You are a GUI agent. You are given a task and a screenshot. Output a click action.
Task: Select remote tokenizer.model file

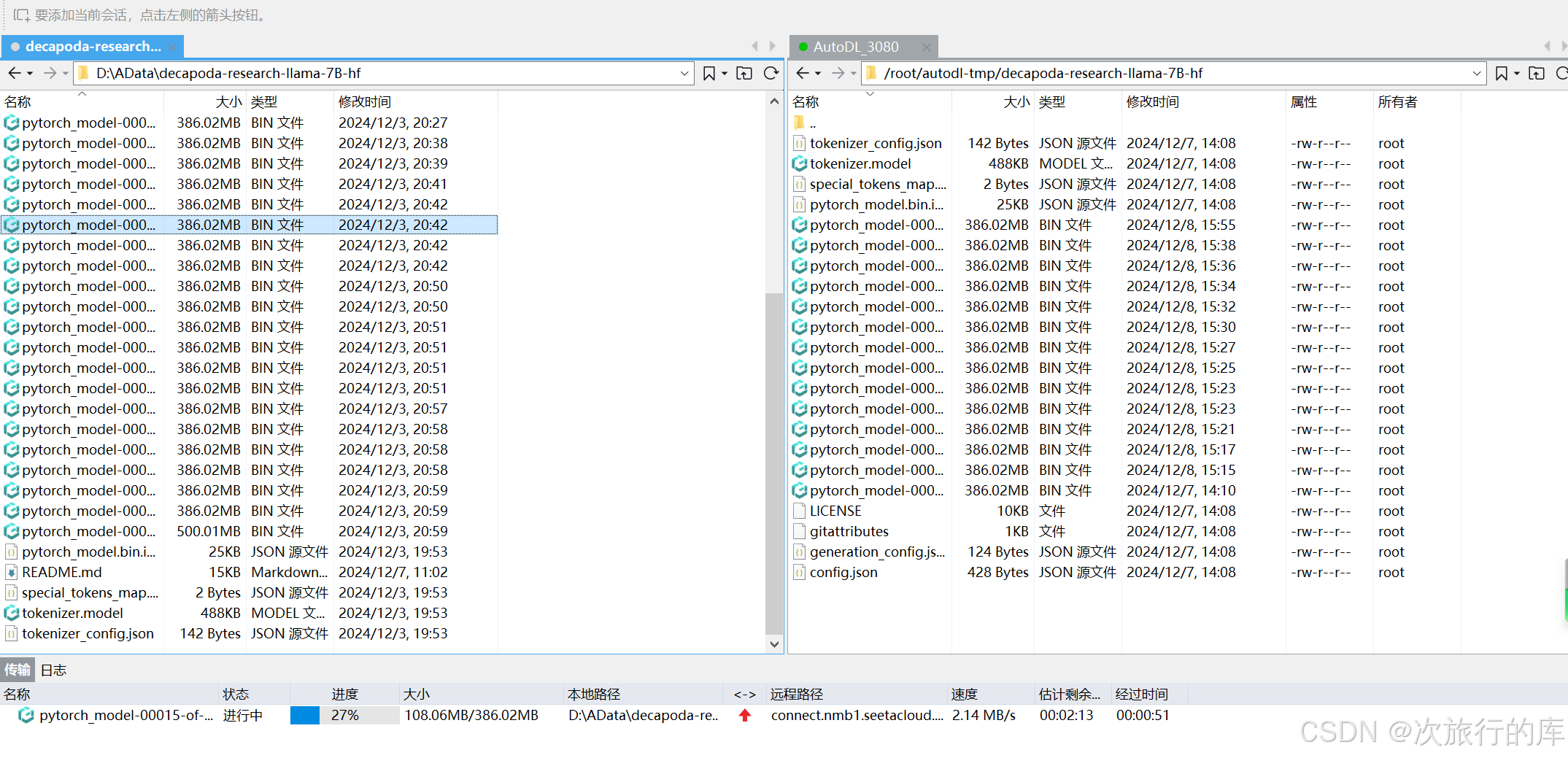(x=1125, y=164)
